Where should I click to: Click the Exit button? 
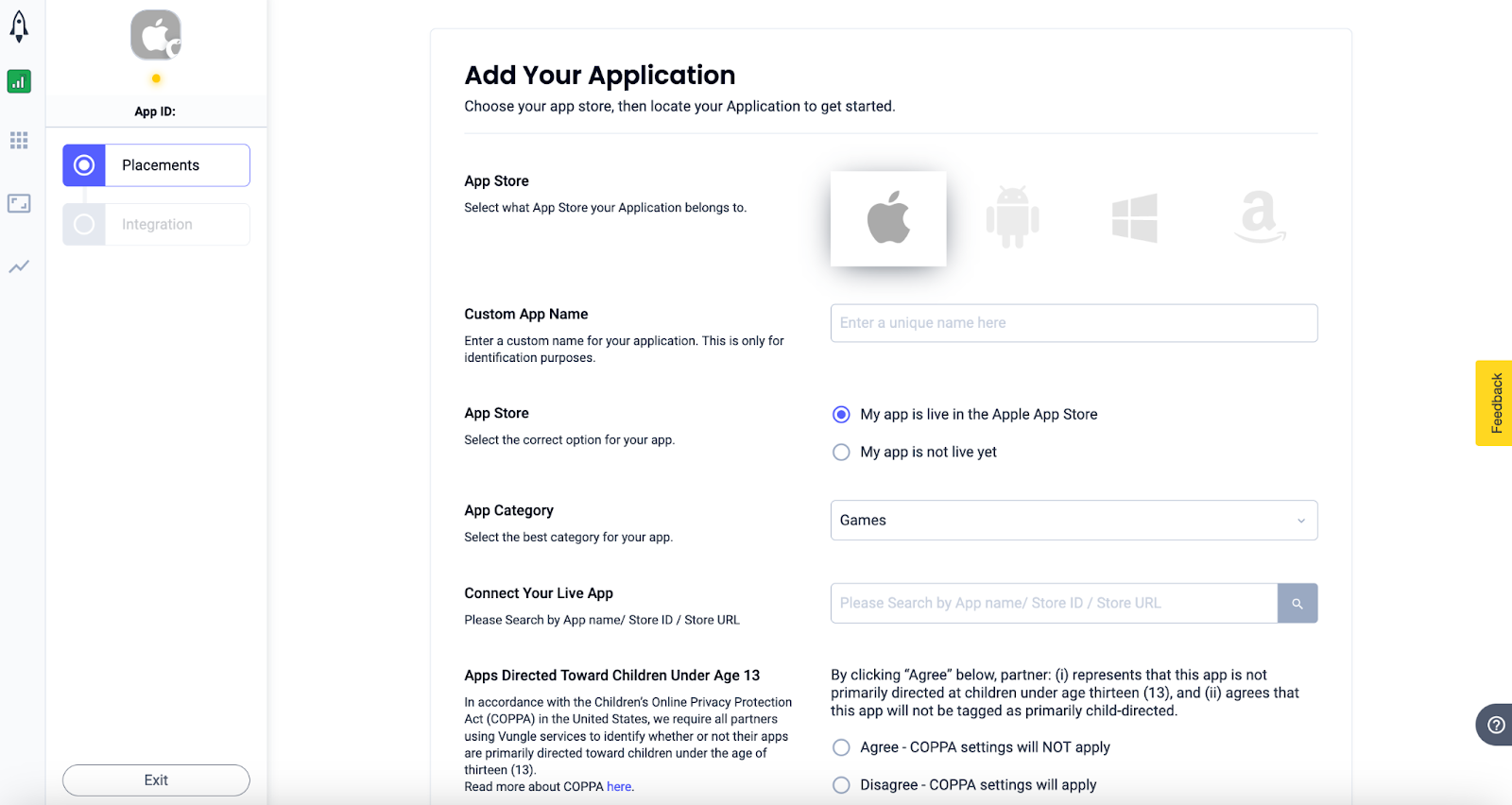tap(156, 780)
